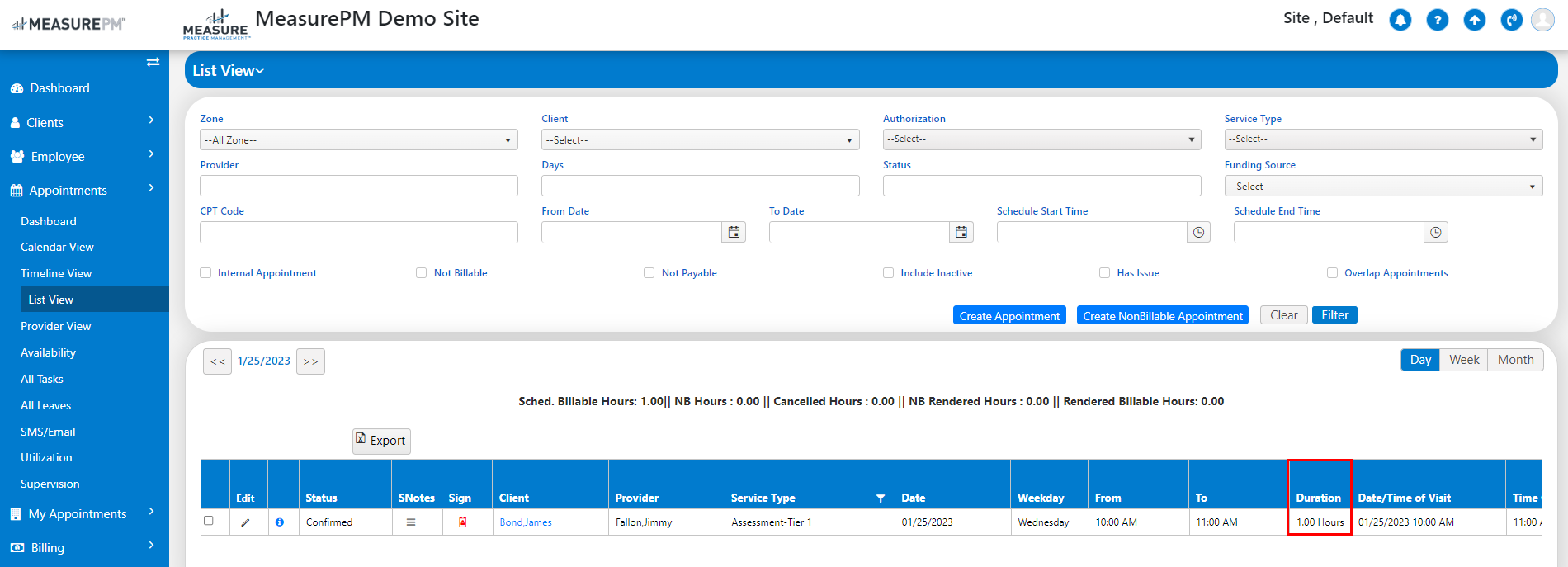The height and width of the screenshot is (567, 1568).
Task: Check the Has Issue filter
Action: pos(1105,273)
